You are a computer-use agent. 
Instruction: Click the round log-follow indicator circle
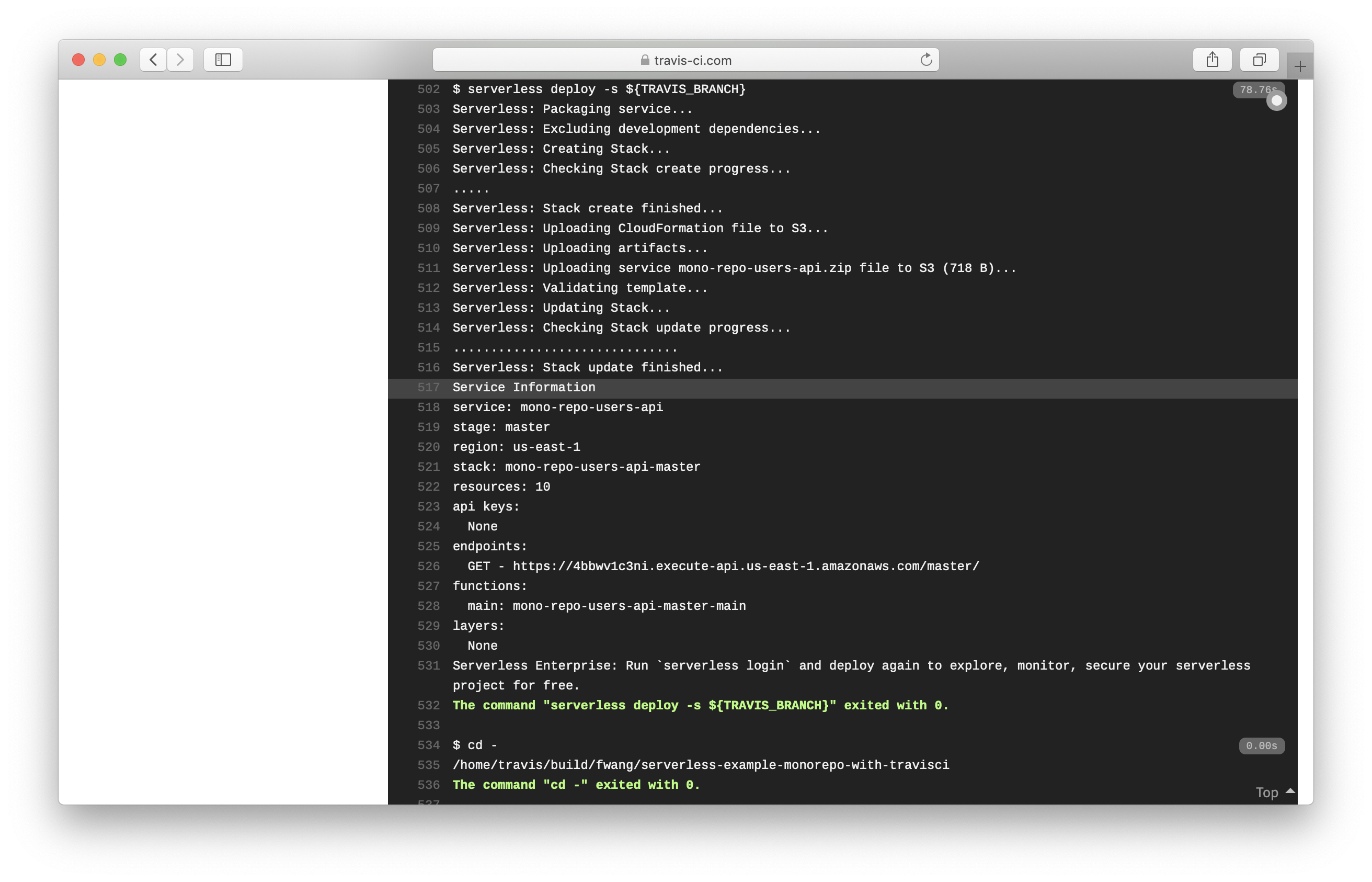(1276, 101)
